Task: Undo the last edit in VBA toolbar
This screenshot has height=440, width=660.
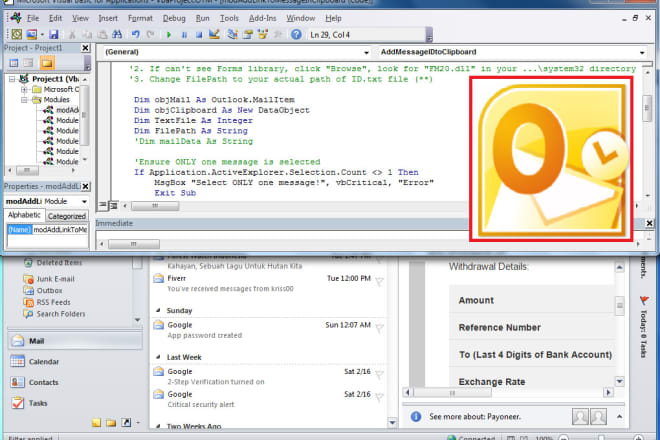Action: (x=135, y=35)
